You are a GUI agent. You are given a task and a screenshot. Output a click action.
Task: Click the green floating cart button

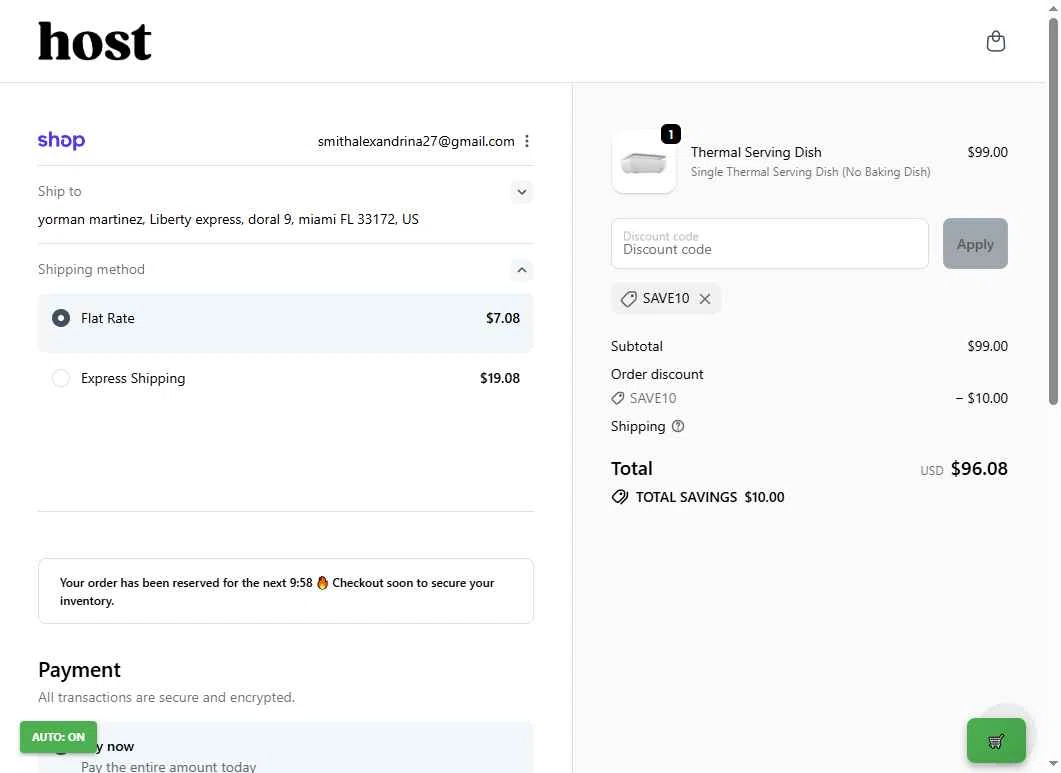point(995,741)
